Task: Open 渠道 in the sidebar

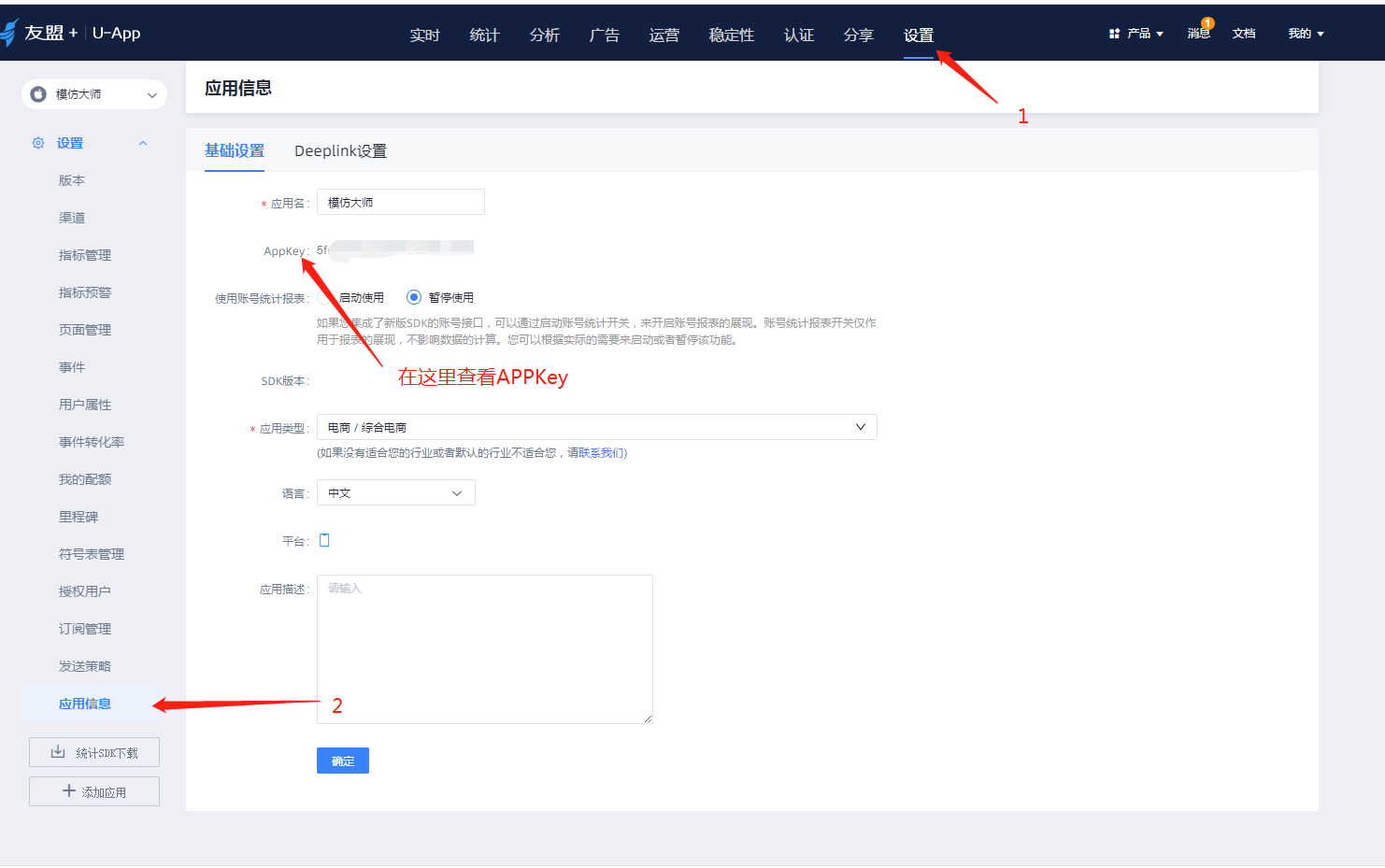Action: (72, 218)
